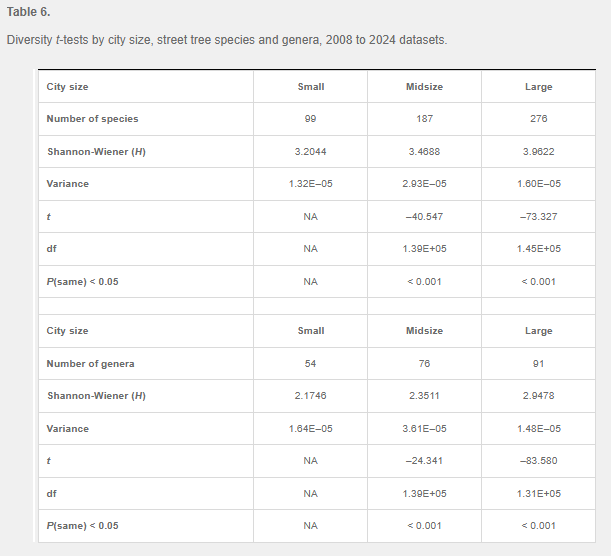Click the t value –83.580

click(538, 461)
